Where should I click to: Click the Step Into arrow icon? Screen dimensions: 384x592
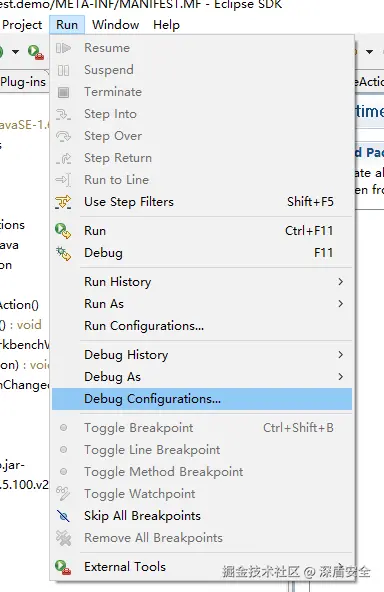pos(63,114)
